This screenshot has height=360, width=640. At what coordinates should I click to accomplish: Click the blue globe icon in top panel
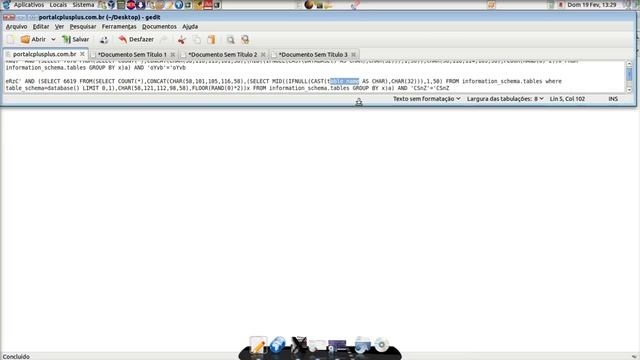click(x=179, y=5)
